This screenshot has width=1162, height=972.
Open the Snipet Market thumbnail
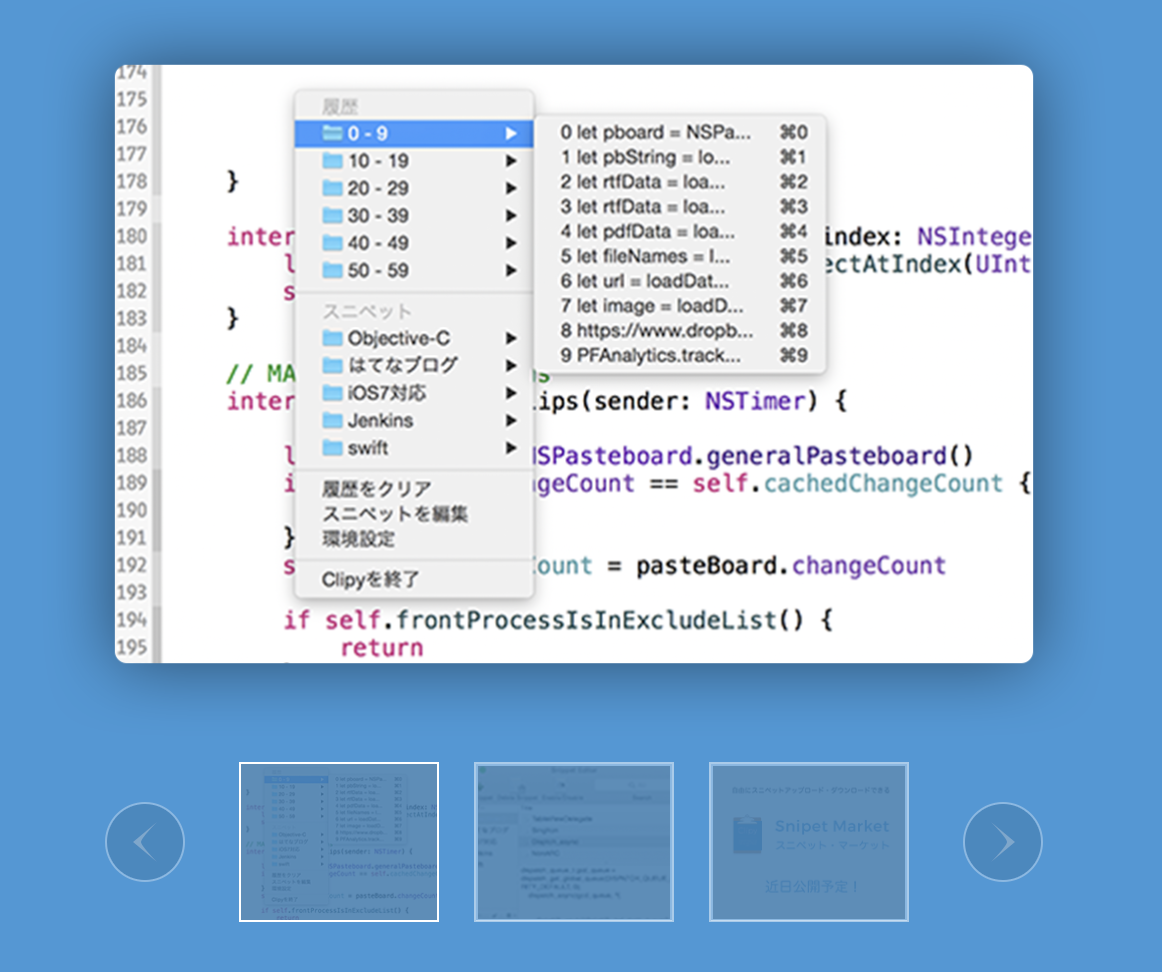[809, 842]
